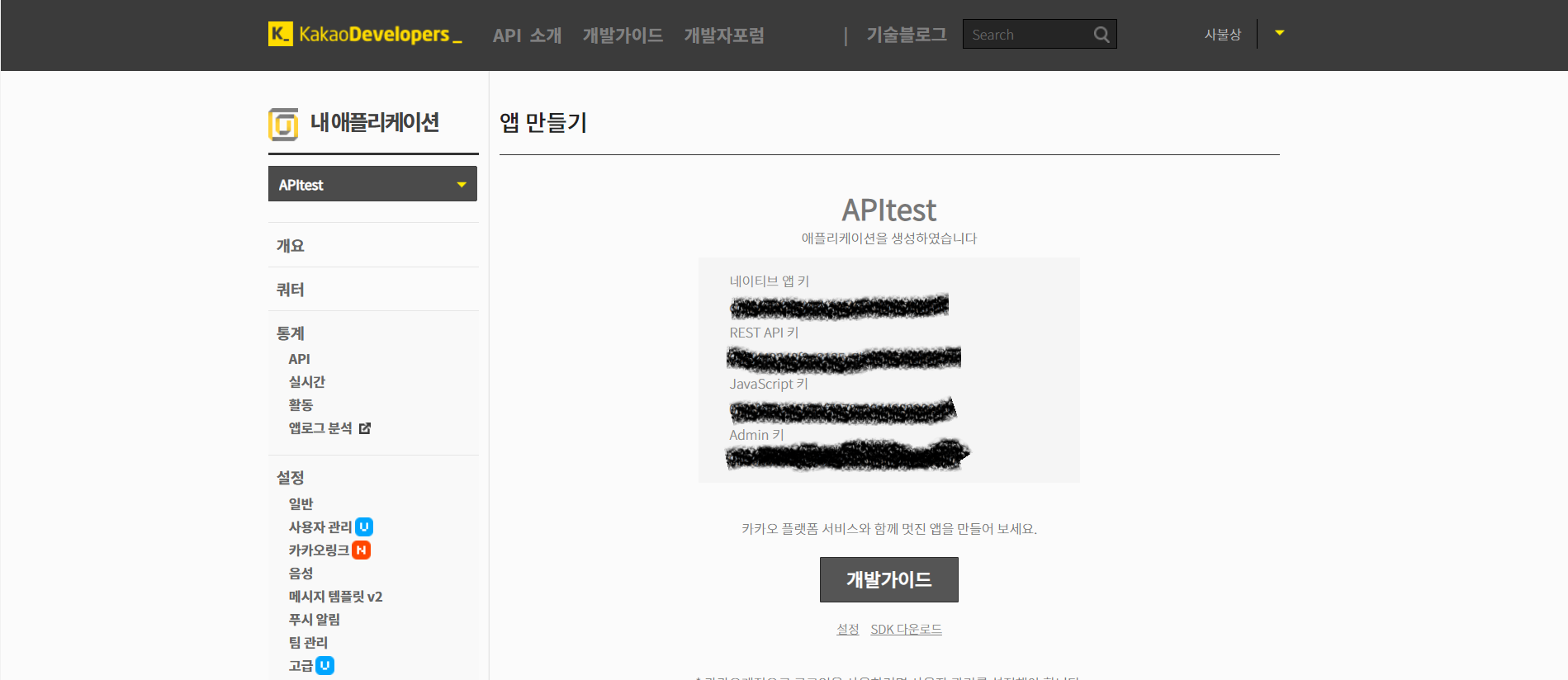Open the 설정 section heading
1568x680 pixels.
pos(291,478)
